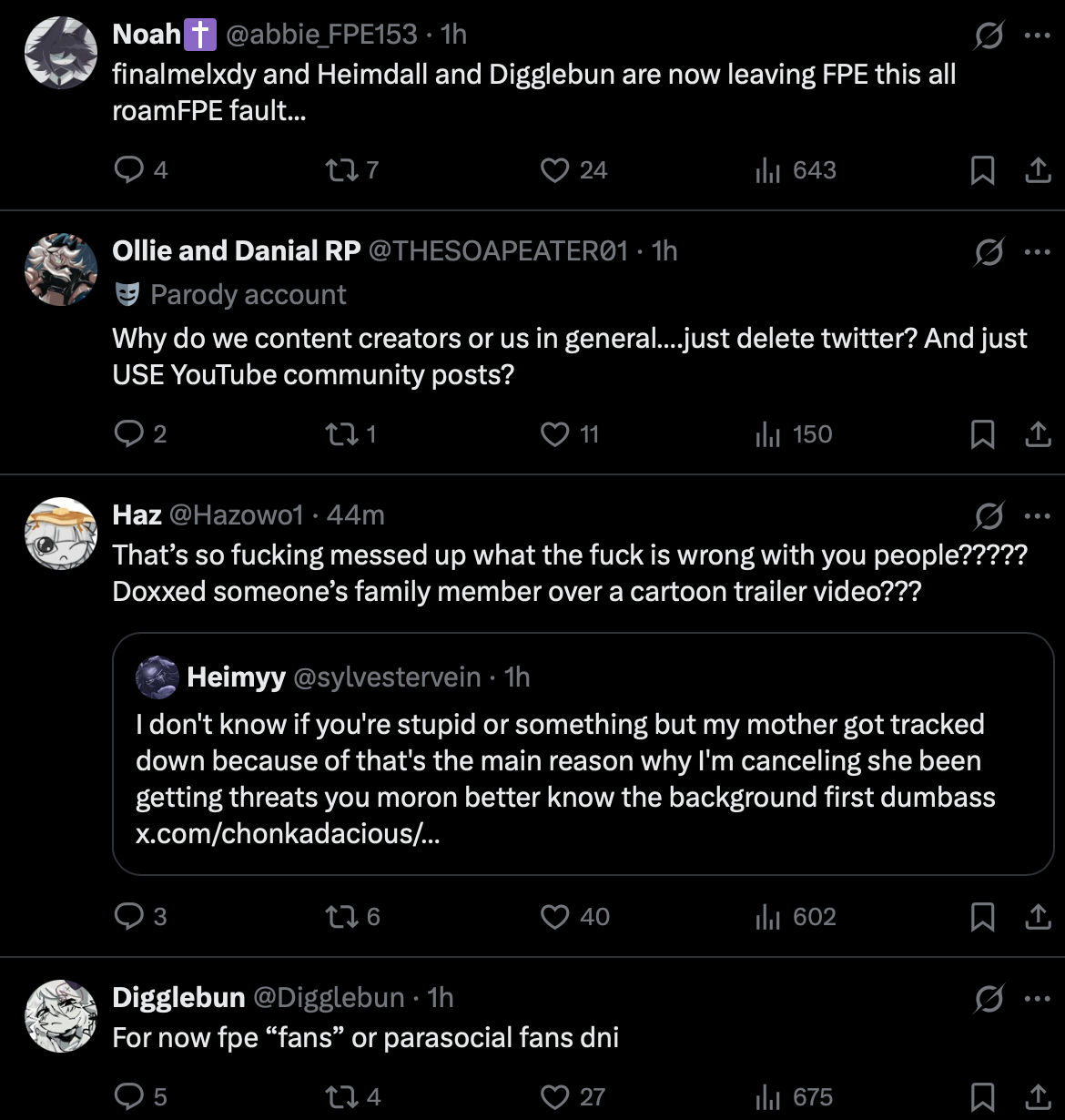Share Haz's tweet about doxxing

point(1038,916)
